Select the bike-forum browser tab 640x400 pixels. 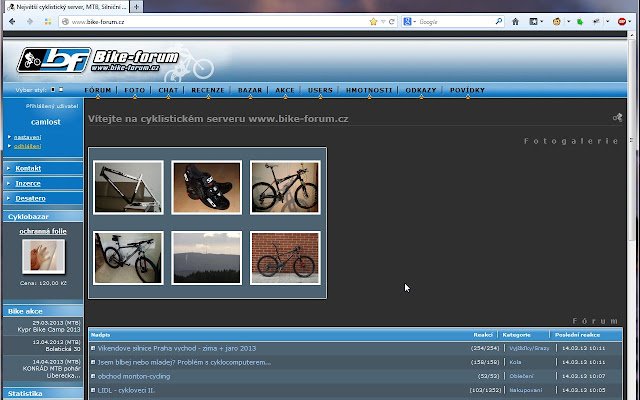(67, 7)
